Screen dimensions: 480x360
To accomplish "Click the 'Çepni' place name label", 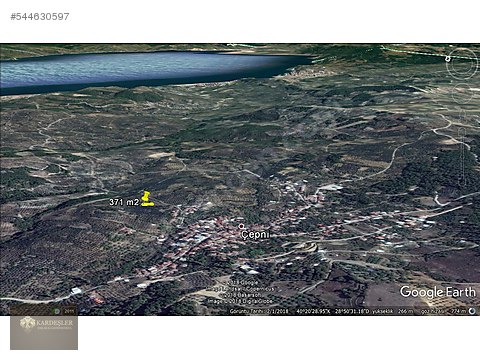I will pyautogui.click(x=255, y=235).
